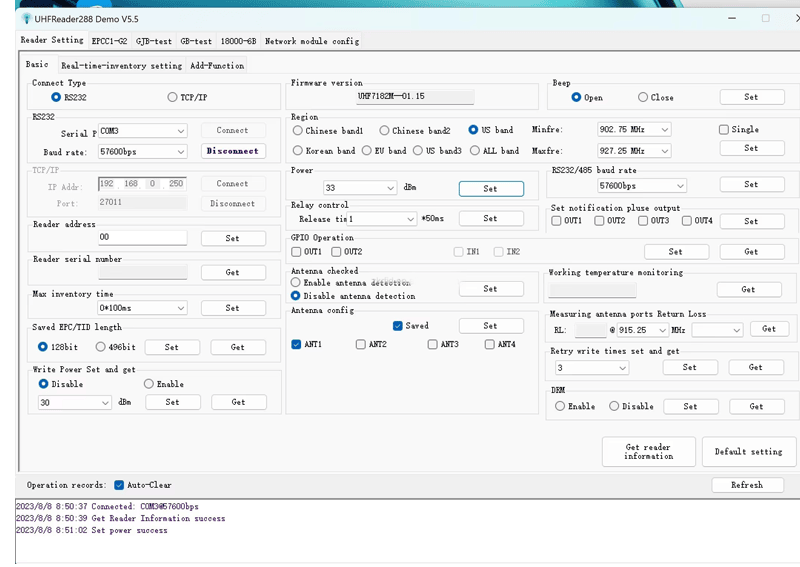Select 496bit saved EPC/TID length
The image size is (800, 567).
tap(115, 347)
